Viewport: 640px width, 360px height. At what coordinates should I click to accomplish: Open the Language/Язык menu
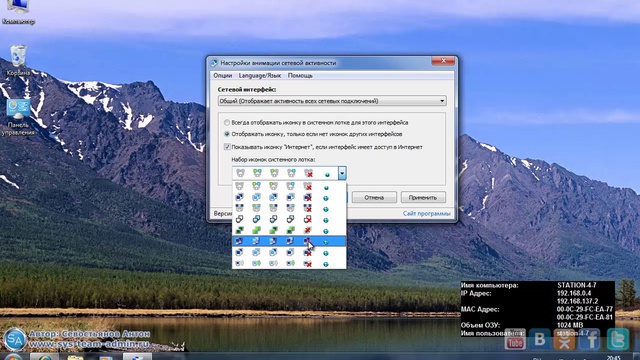tap(260, 76)
